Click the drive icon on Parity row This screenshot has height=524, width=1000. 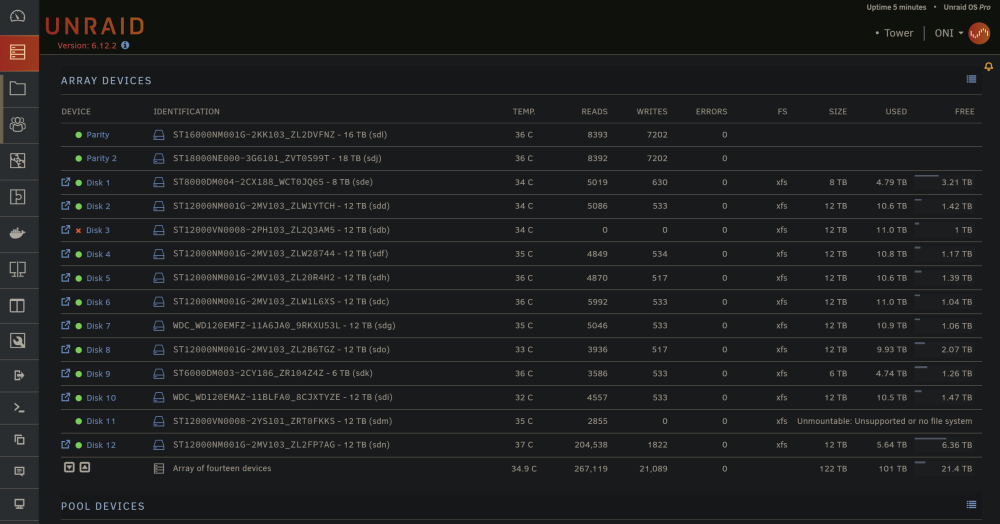(159, 135)
